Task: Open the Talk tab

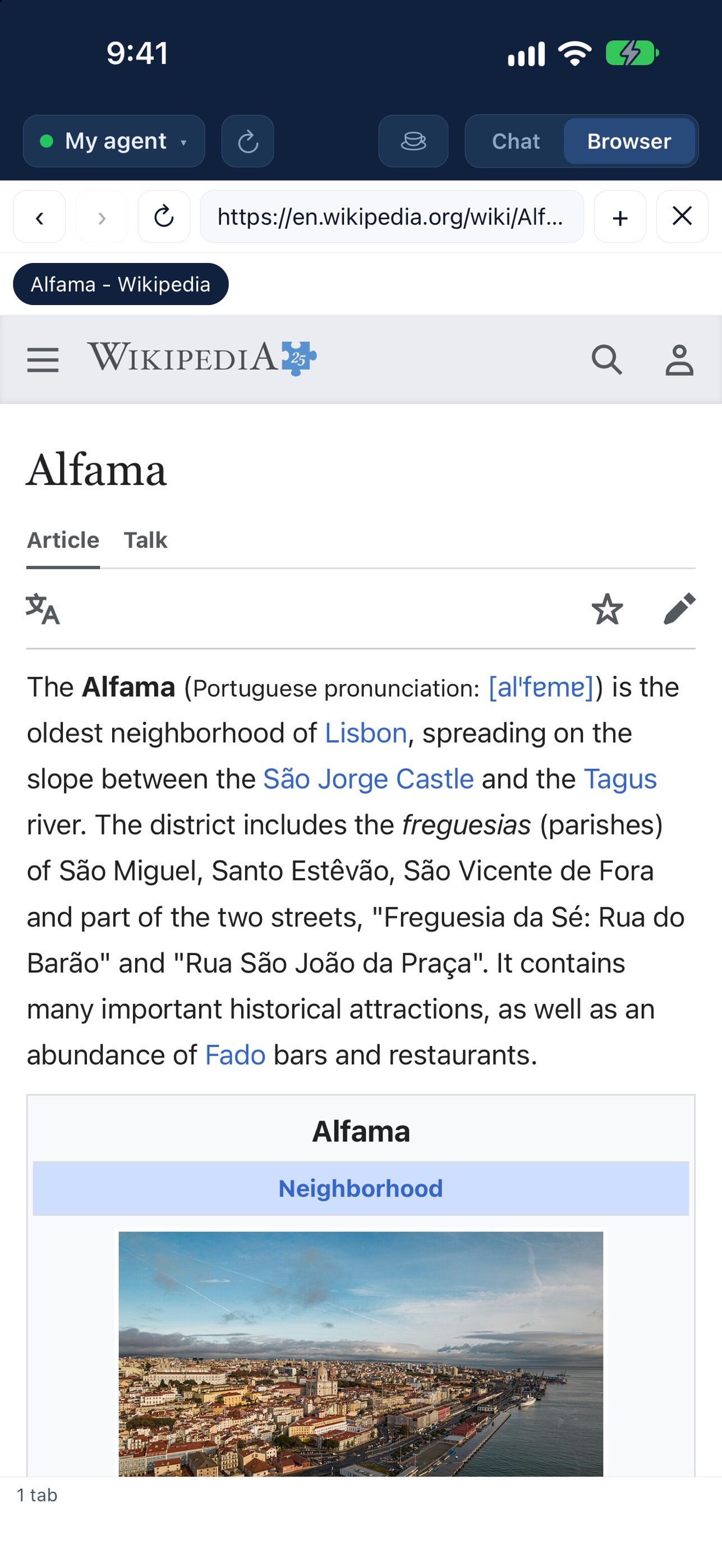Action: [145, 540]
